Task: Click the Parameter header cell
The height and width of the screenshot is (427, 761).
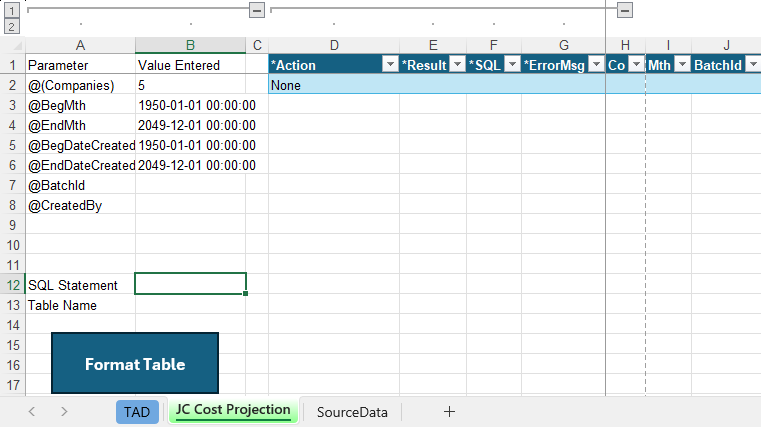Action: point(81,65)
